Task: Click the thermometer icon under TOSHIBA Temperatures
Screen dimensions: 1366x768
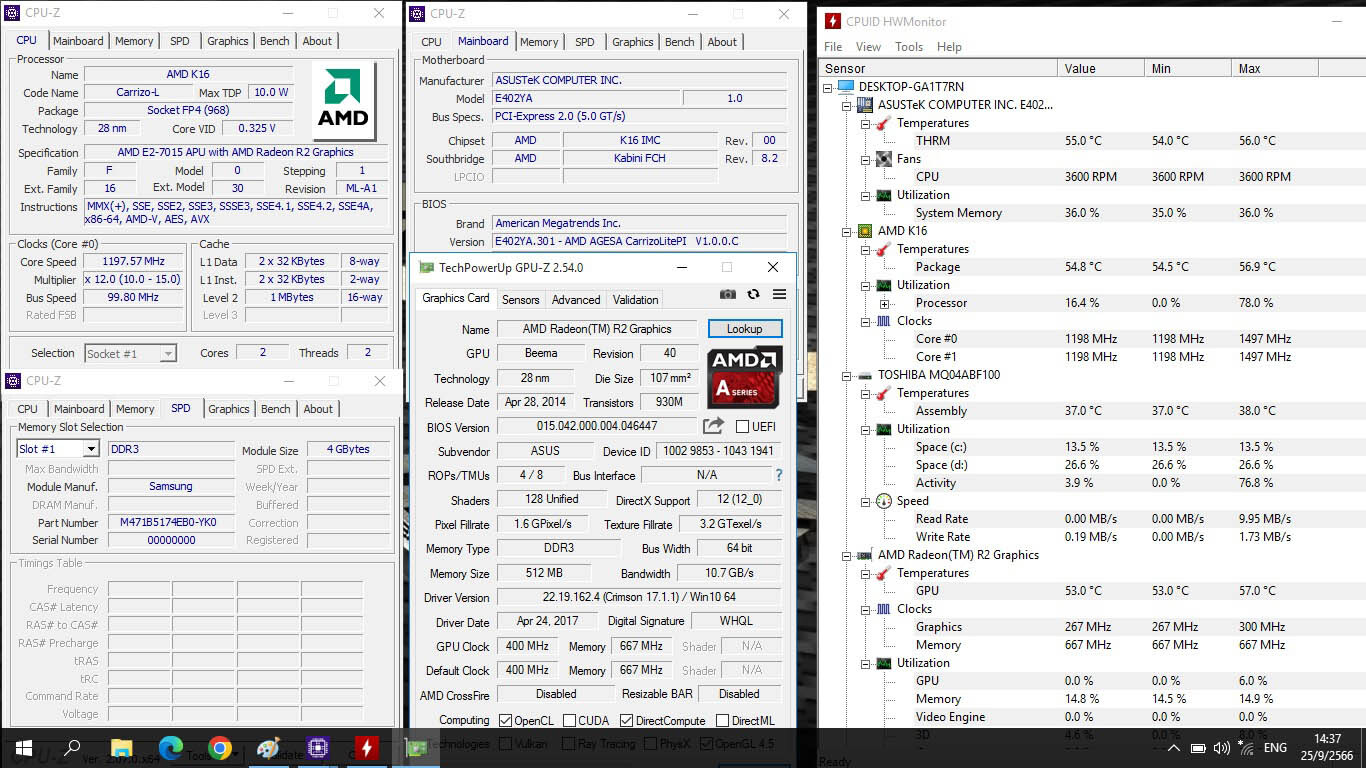Action: (x=884, y=393)
